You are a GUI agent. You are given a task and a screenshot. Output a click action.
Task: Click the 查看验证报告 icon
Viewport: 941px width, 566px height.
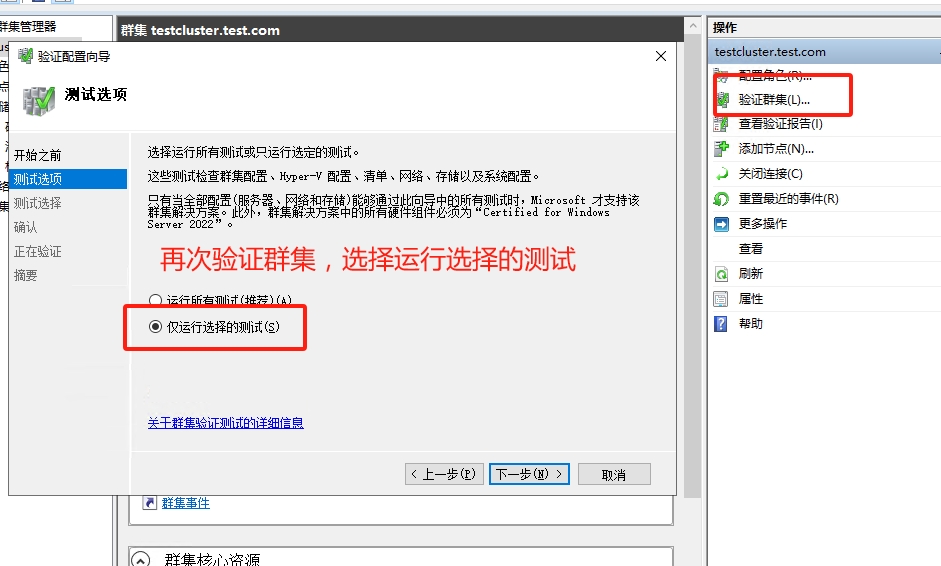721,124
